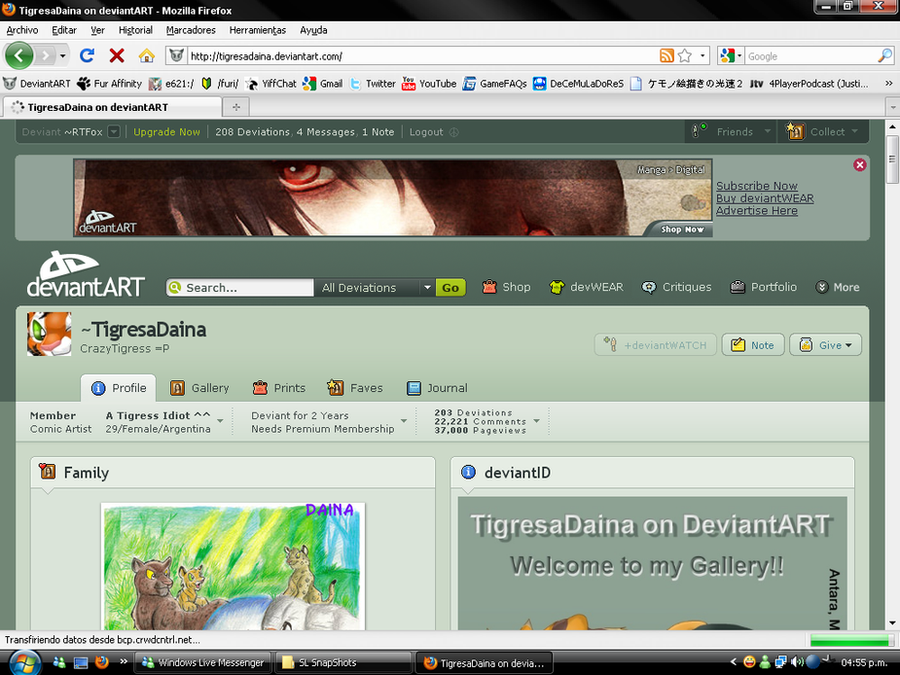Open the Ayuda menu
Viewport: 900px width, 675px height.
[313, 30]
